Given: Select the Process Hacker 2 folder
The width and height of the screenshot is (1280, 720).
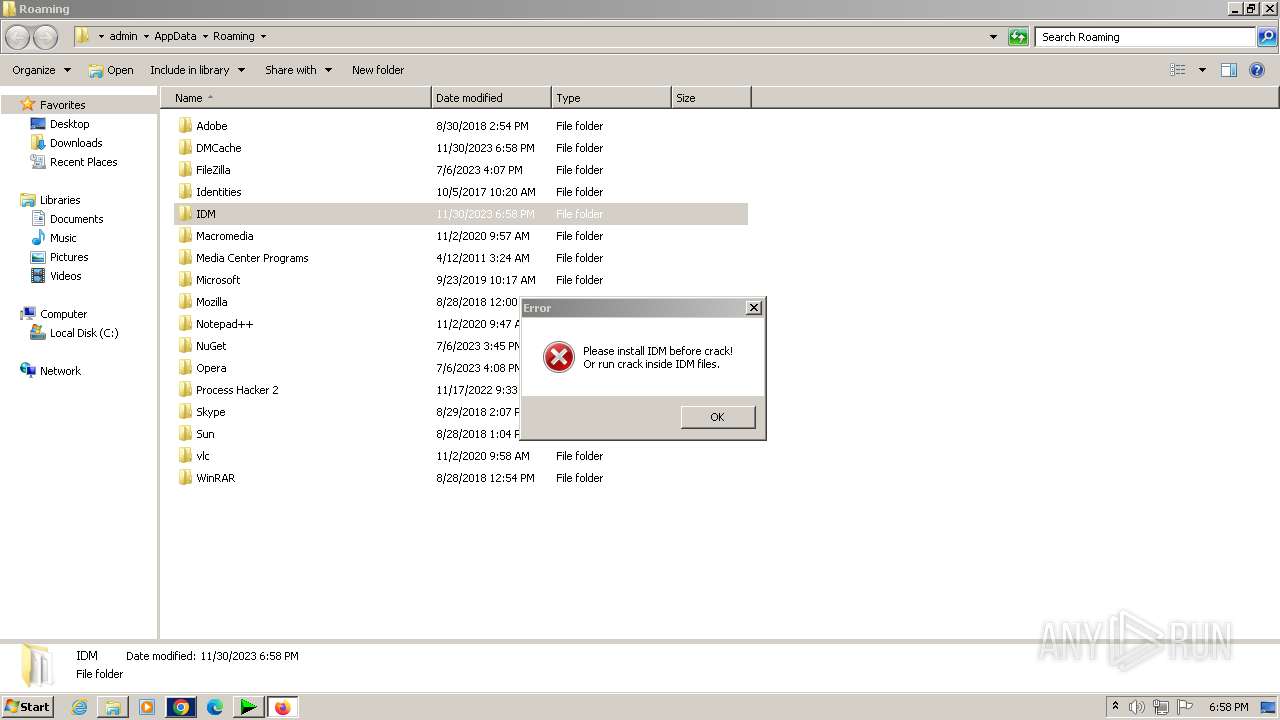Looking at the screenshot, I should tap(237, 390).
